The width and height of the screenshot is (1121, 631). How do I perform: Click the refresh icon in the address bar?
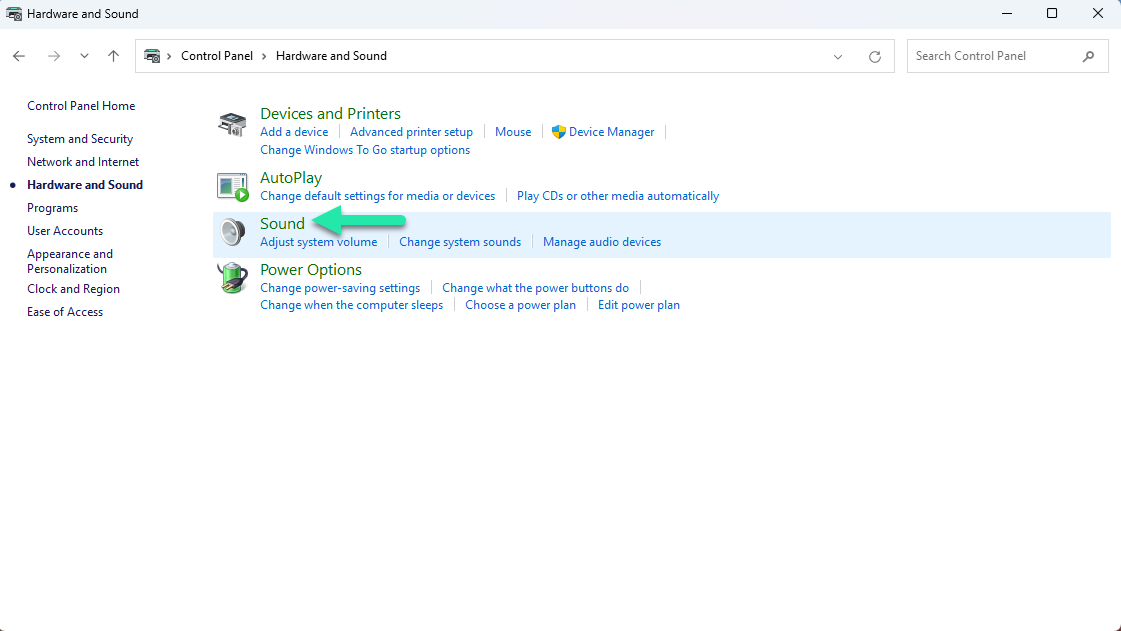(873, 56)
